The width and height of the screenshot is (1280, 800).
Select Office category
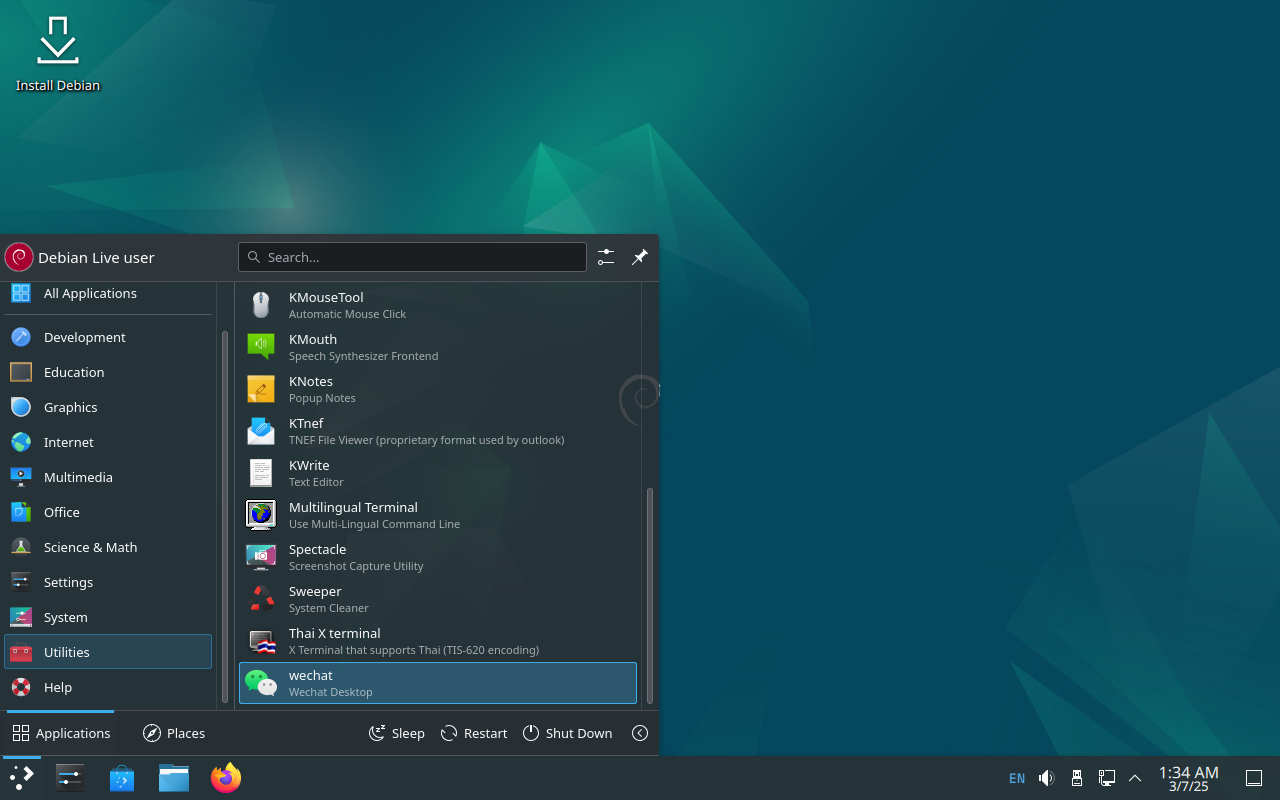[108, 512]
